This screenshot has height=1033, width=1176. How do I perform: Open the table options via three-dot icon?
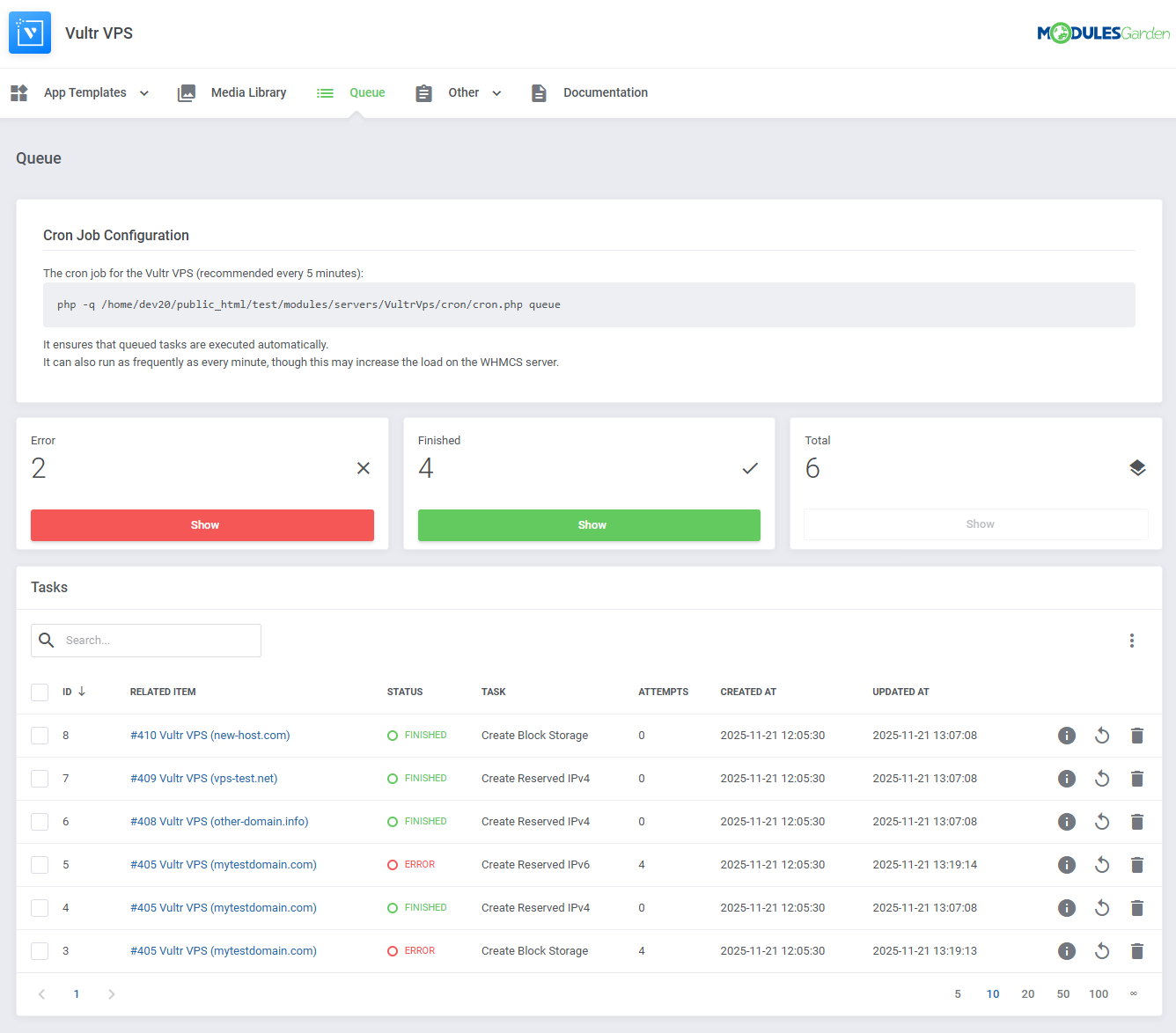1132,641
